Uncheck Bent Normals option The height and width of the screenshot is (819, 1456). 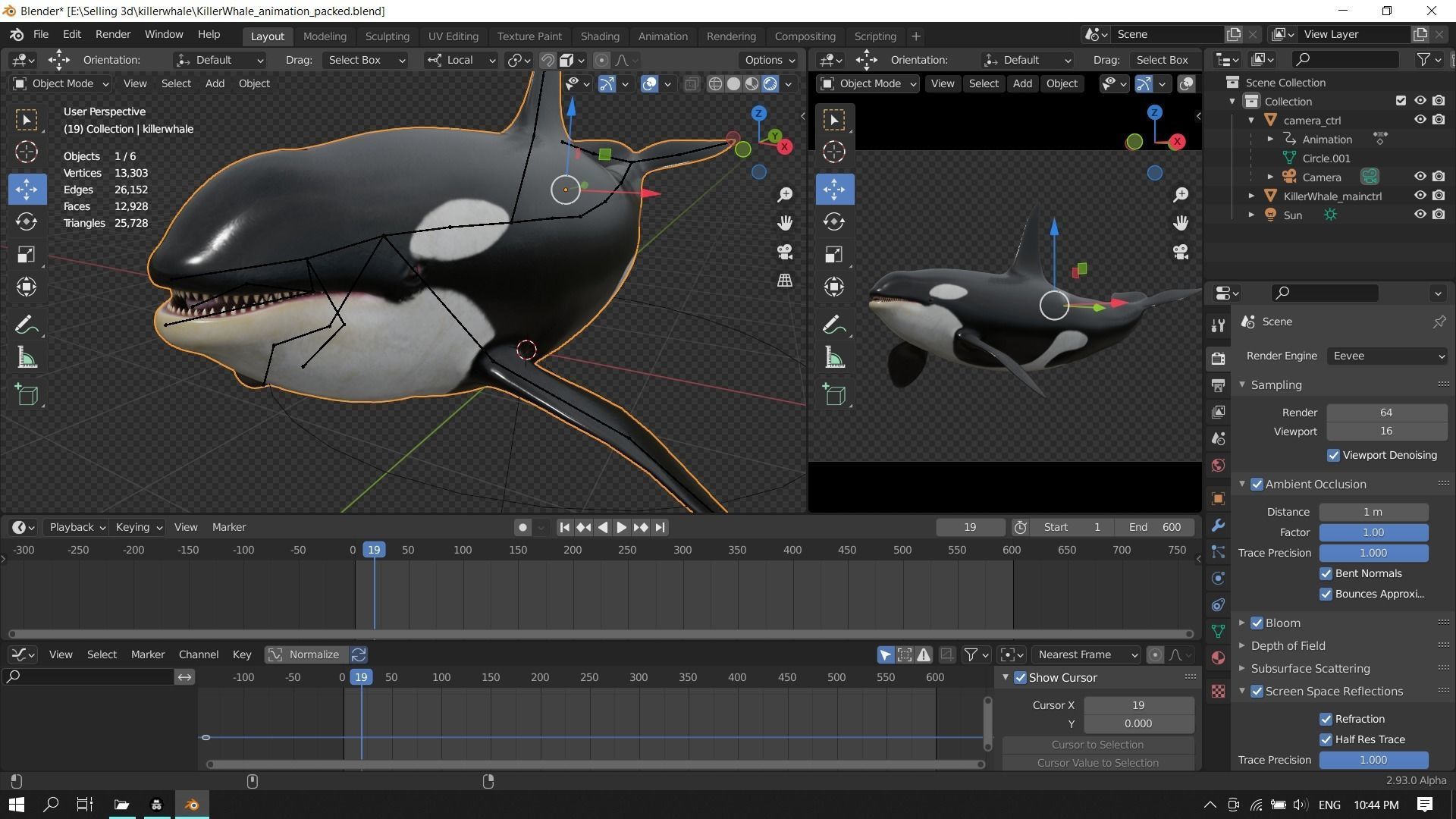[1326, 574]
